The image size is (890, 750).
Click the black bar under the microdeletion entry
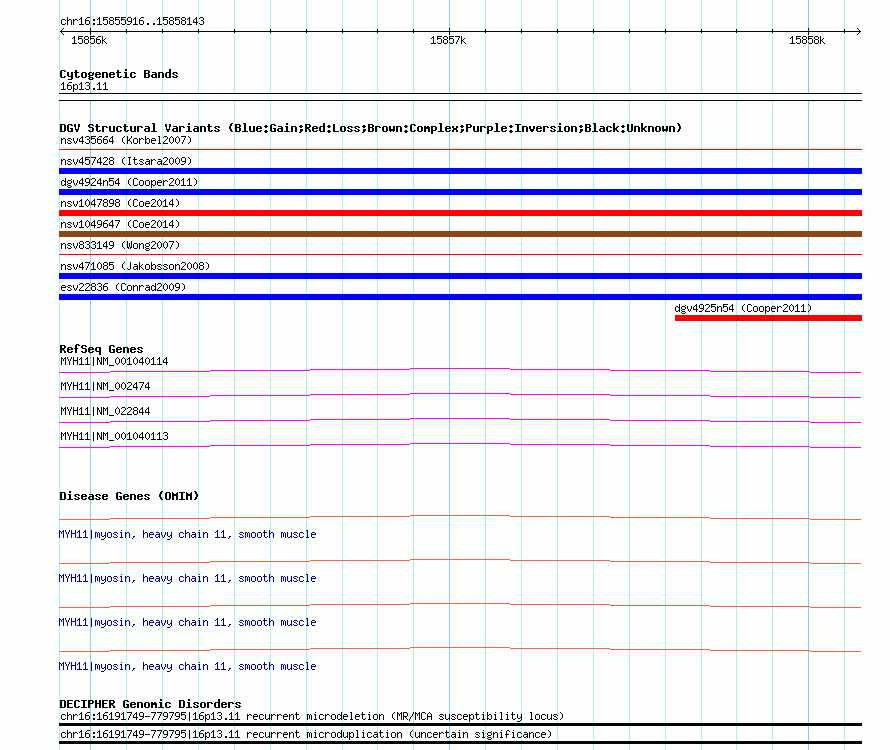460,724
